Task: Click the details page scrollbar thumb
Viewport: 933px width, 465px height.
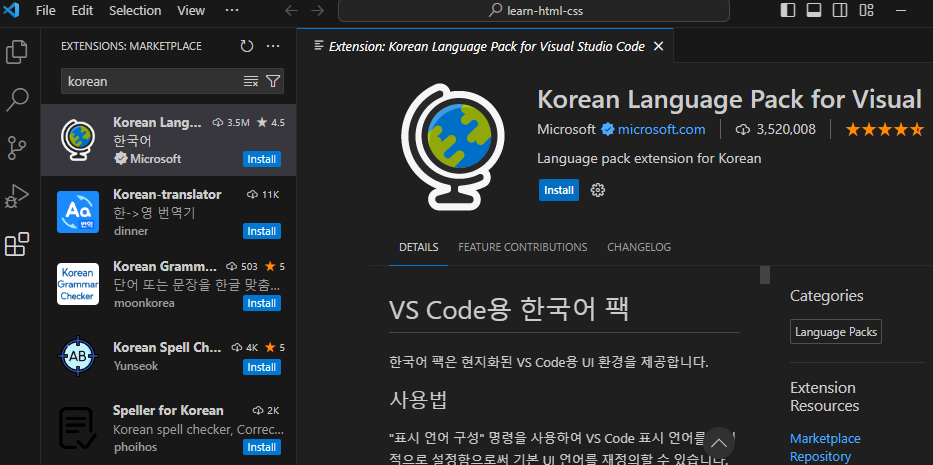Action: 765,275
